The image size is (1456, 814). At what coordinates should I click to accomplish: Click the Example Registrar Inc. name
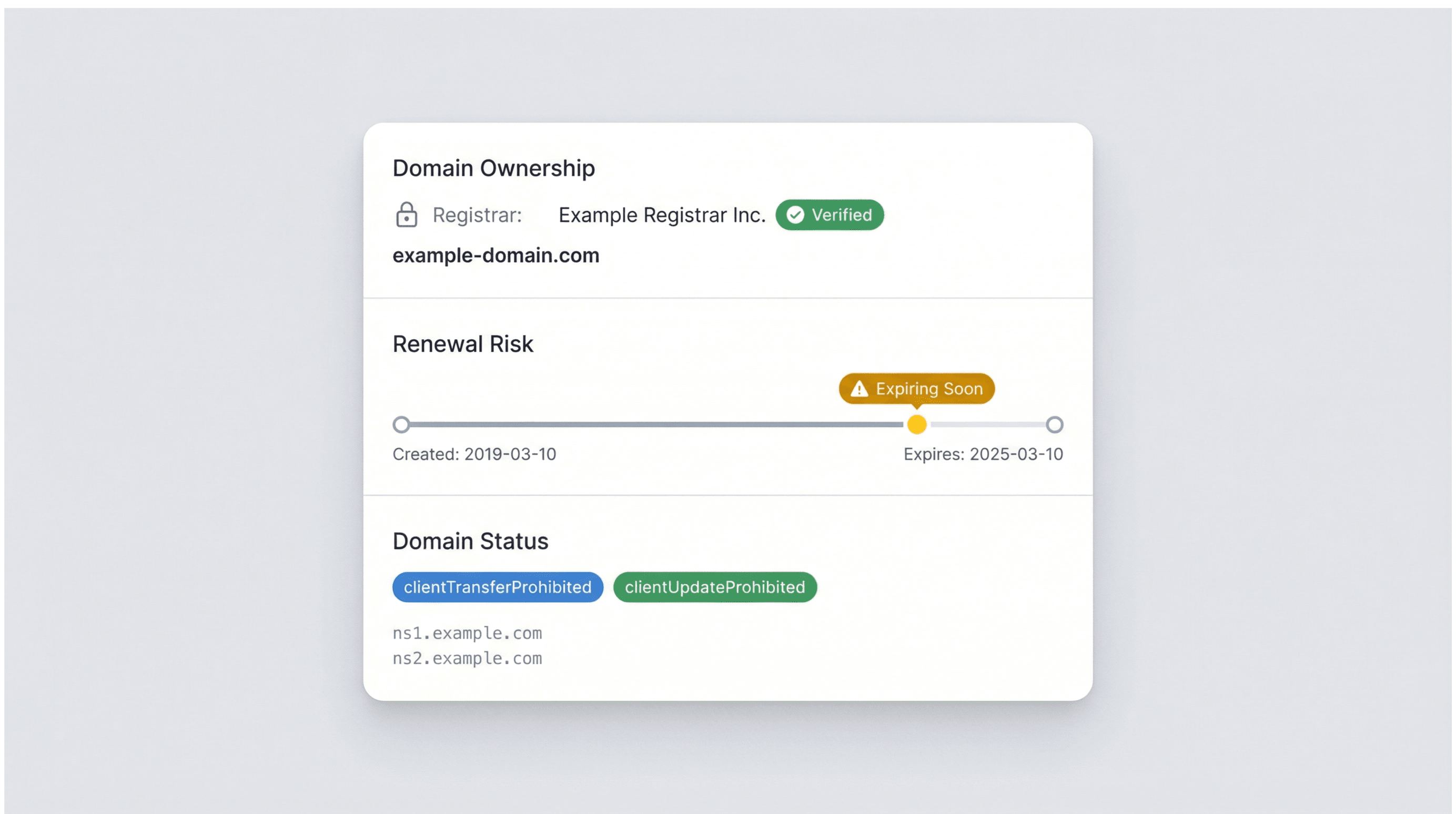point(662,215)
